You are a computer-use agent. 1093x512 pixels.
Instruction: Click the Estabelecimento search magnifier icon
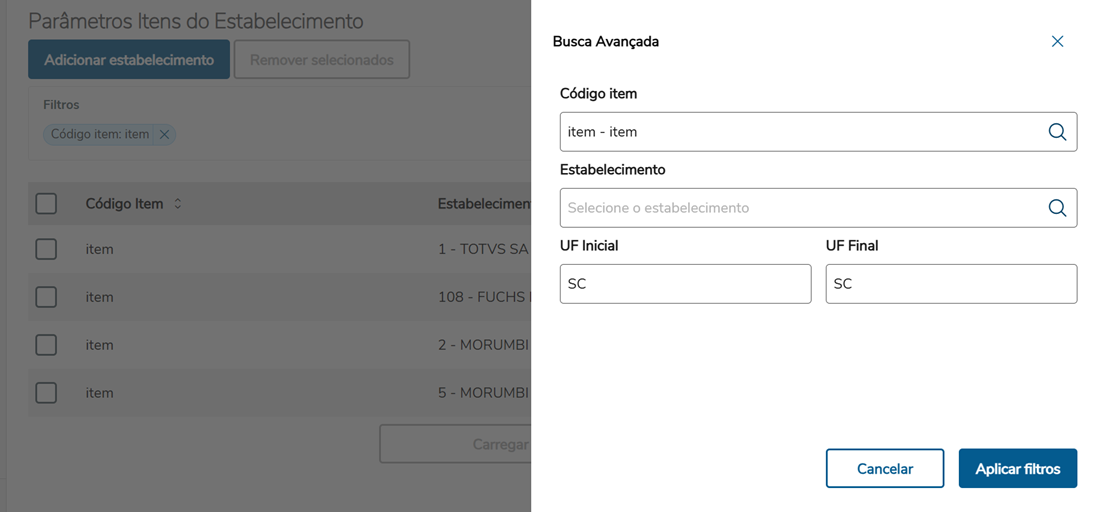(x=1057, y=208)
